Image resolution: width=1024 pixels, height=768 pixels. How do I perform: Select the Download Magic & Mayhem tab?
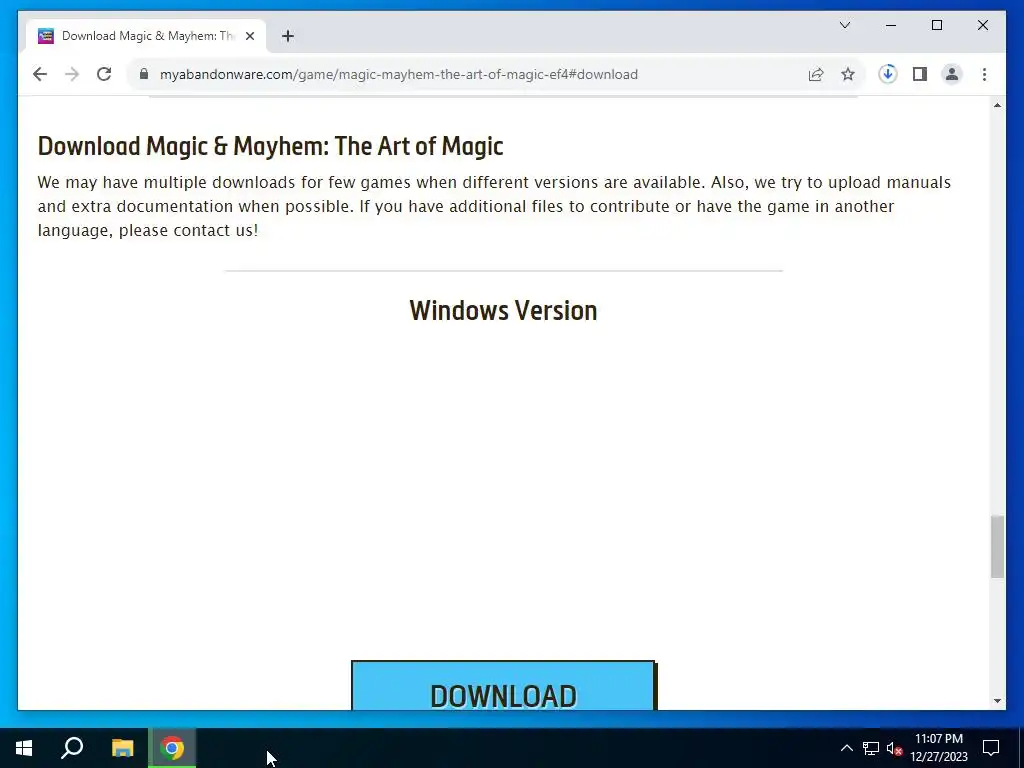click(x=146, y=36)
